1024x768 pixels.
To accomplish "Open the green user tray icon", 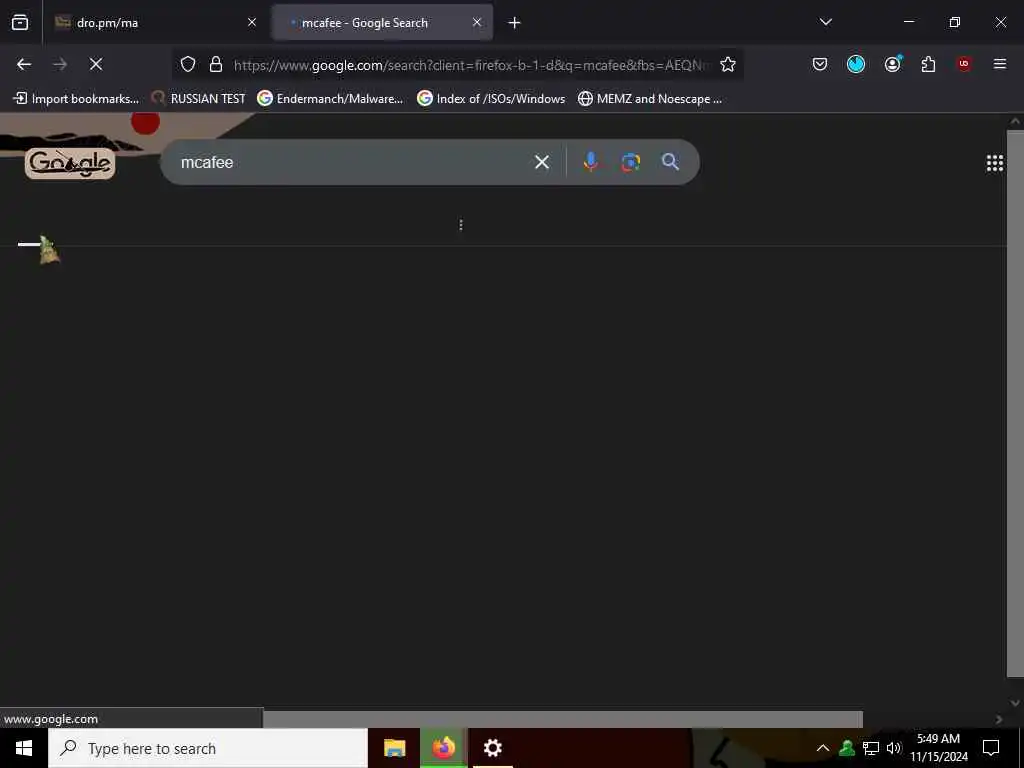I will coord(847,748).
